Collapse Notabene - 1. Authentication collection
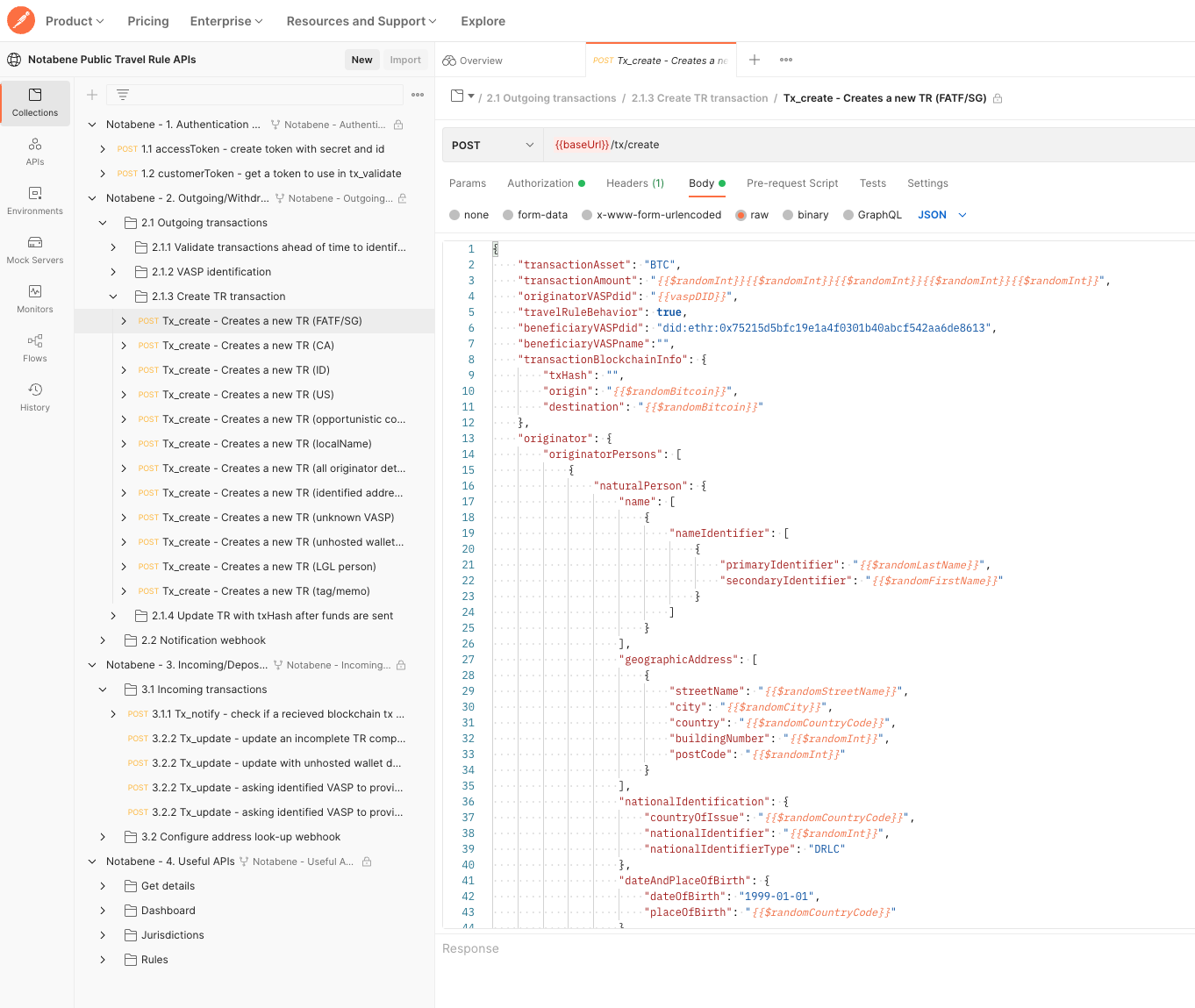The width and height of the screenshot is (1195, 1008). (x=92, y=125)
